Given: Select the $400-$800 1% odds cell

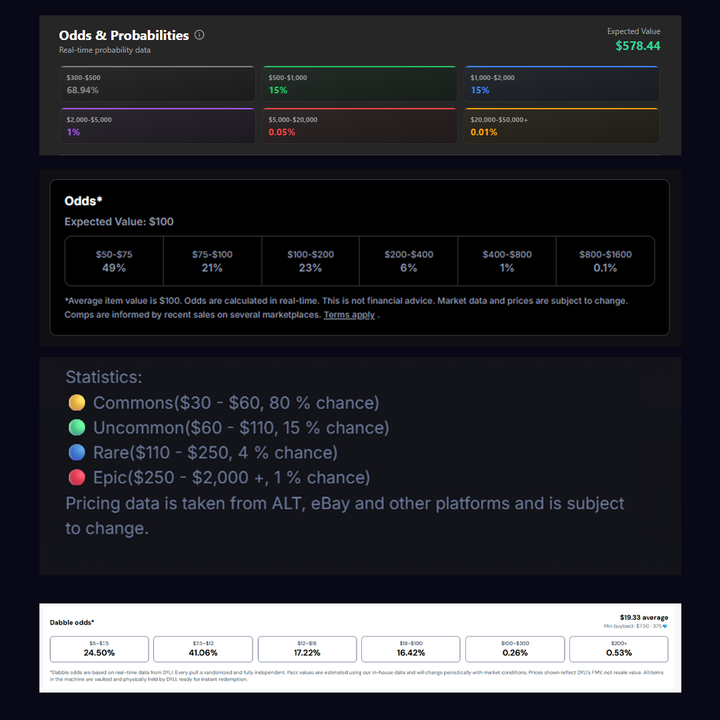Looking at the screenshot, I should point(507,261).
